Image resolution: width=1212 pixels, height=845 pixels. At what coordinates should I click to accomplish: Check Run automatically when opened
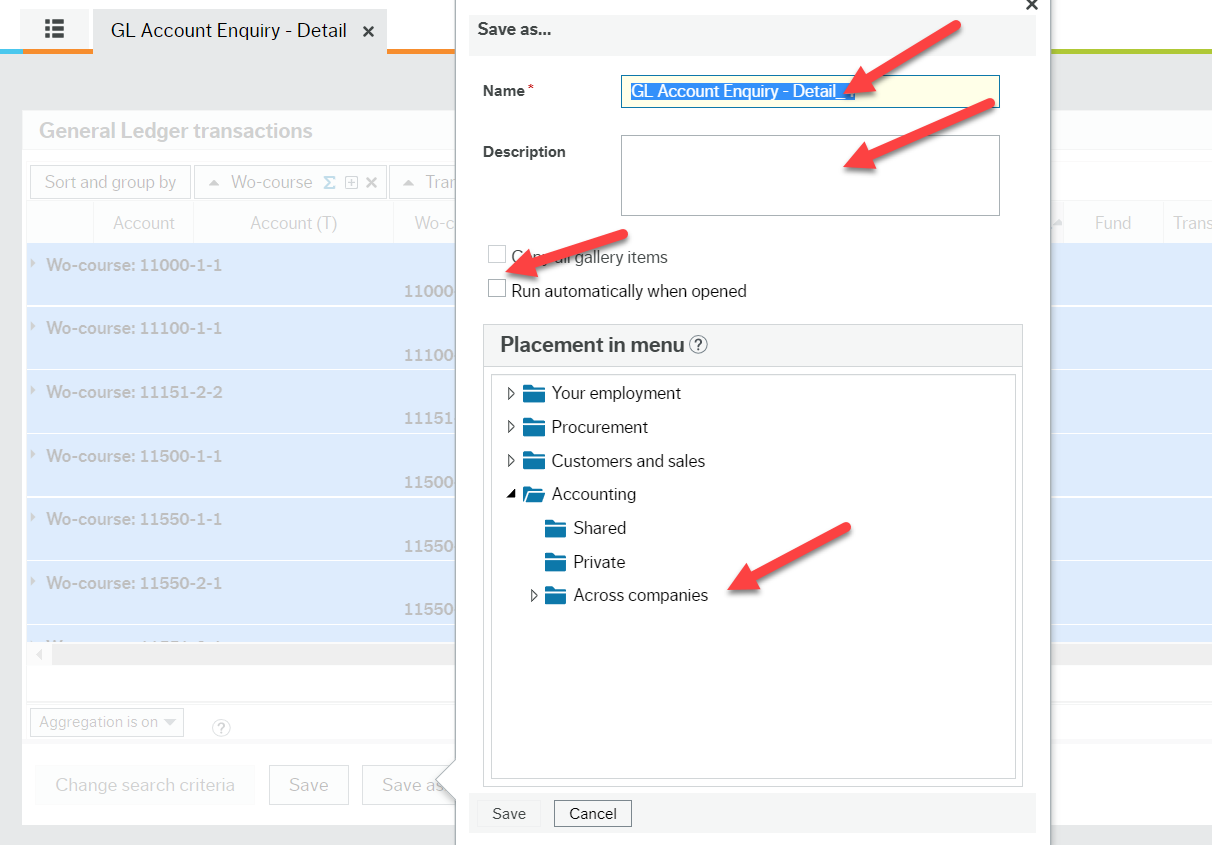(497, 288)
